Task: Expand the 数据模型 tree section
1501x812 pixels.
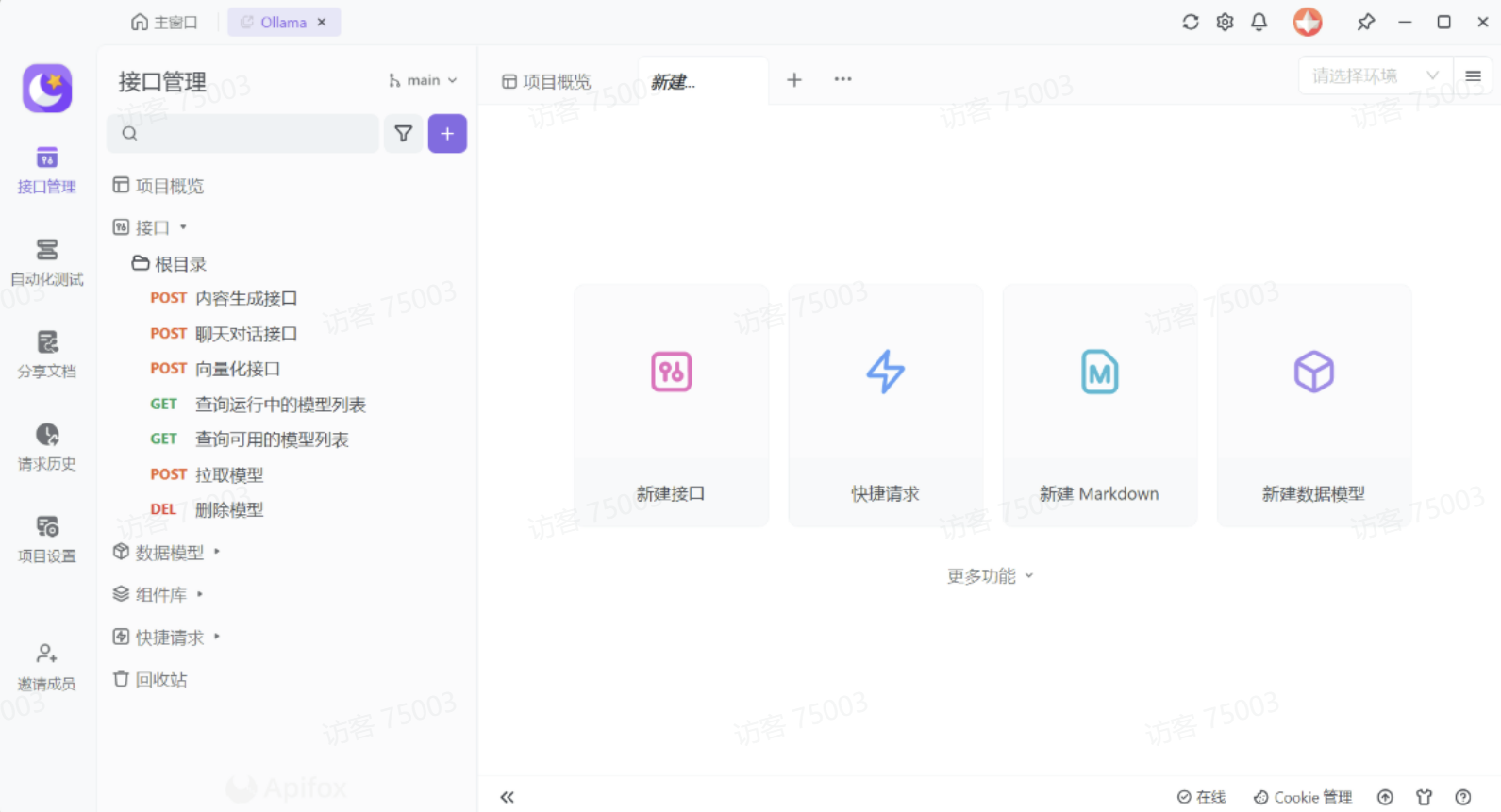Action: (217, 552)
